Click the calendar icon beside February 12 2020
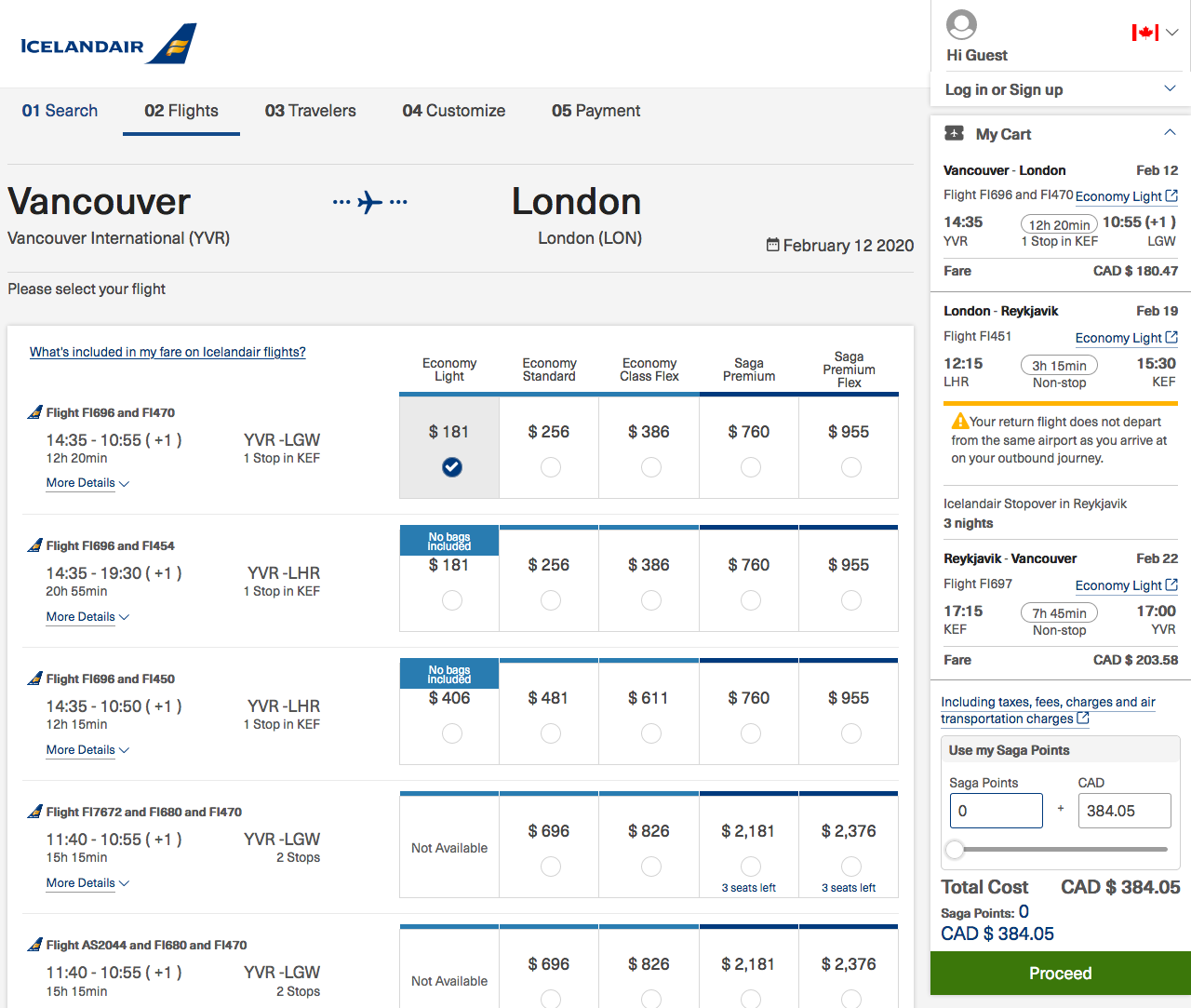 [x=772, y=245]
